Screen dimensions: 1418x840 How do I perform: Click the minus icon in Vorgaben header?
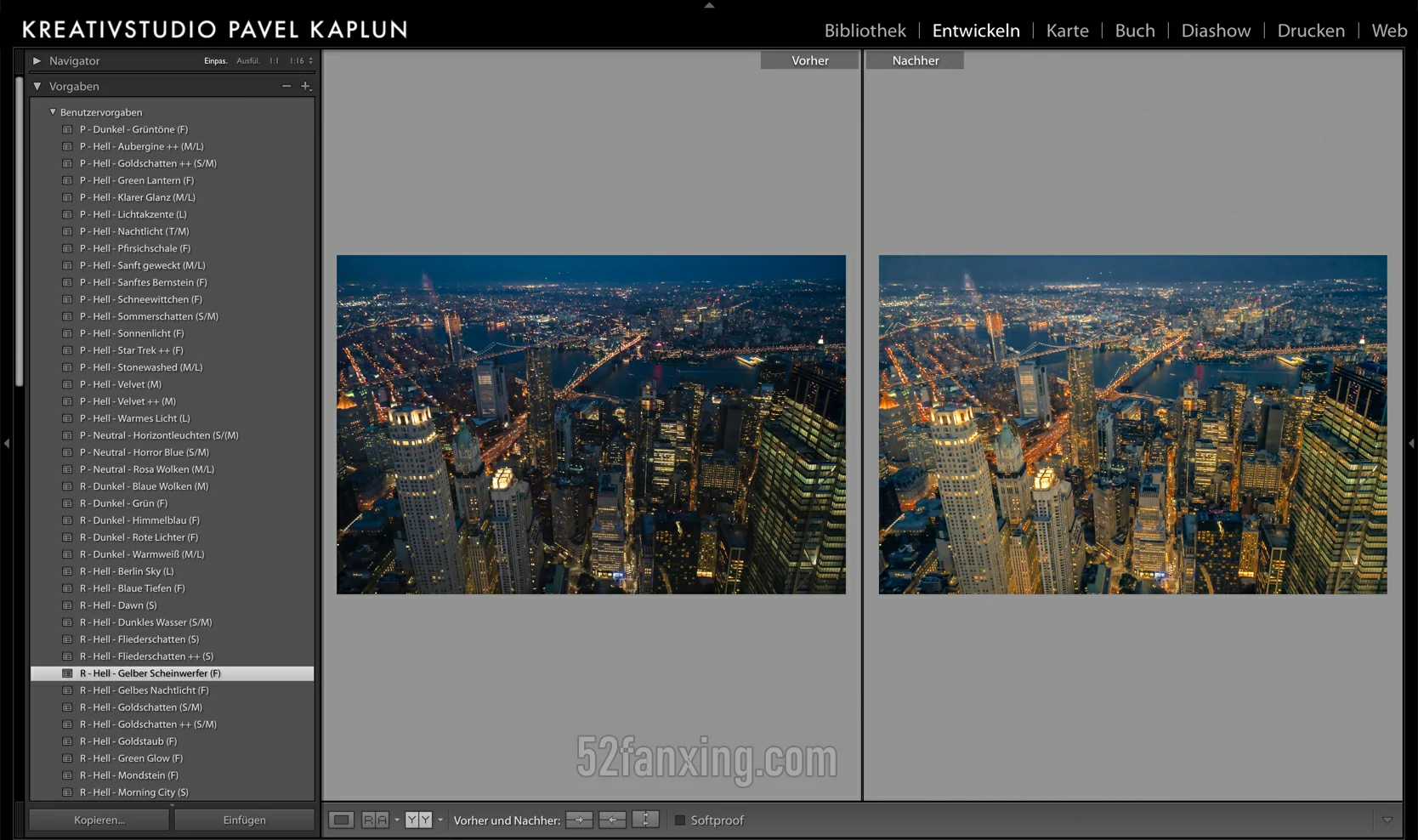[x=286, y=86]
